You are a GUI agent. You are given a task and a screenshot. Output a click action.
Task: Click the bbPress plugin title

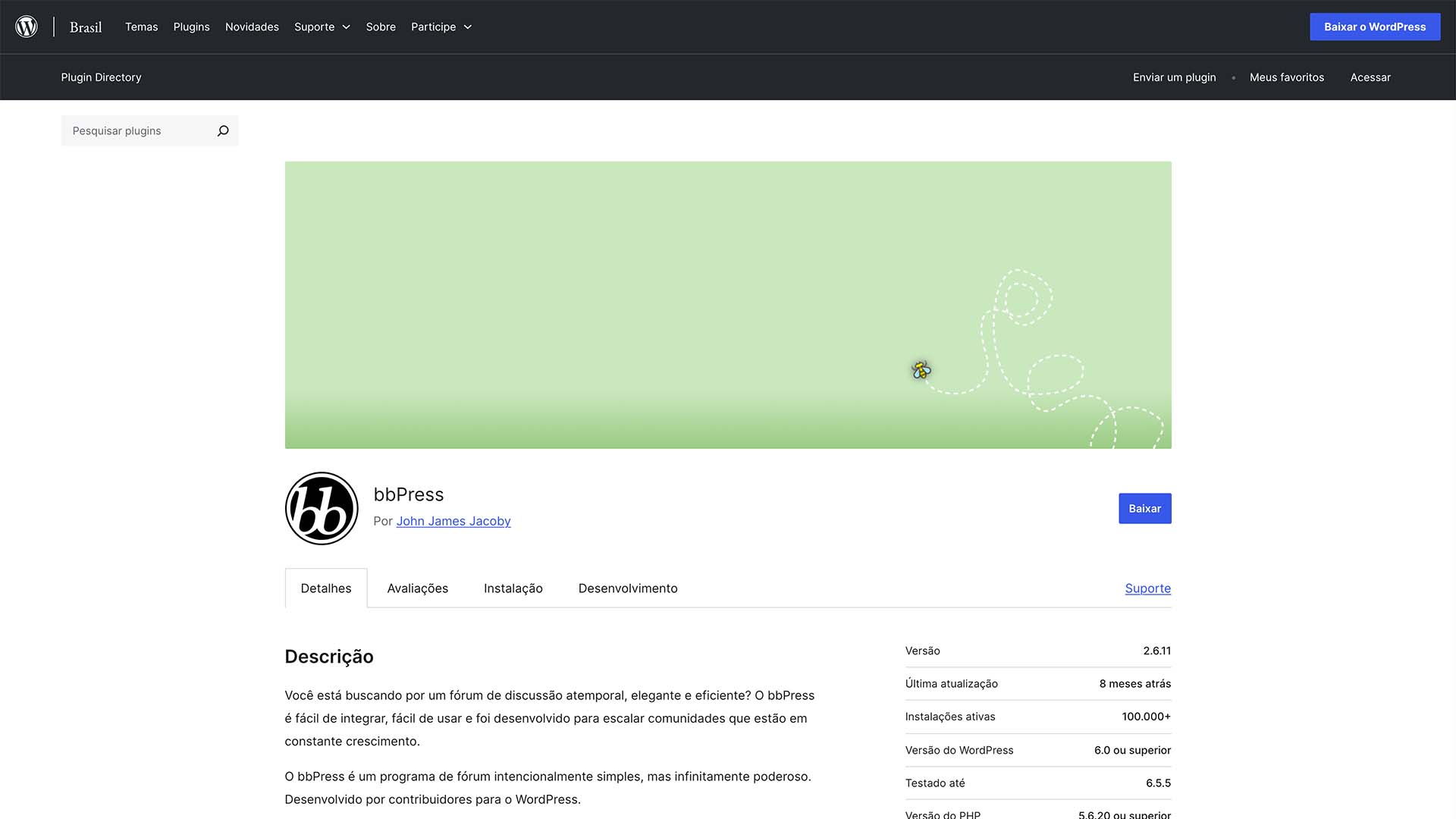click(409, 494)
